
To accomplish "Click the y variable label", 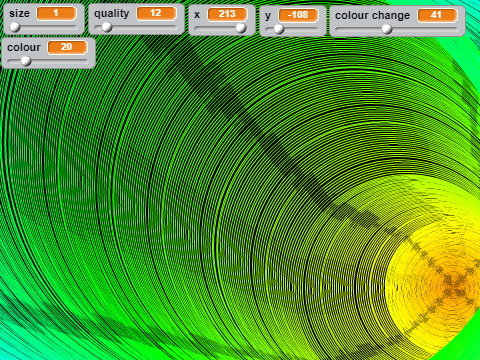I will click(x=268, y=16).
